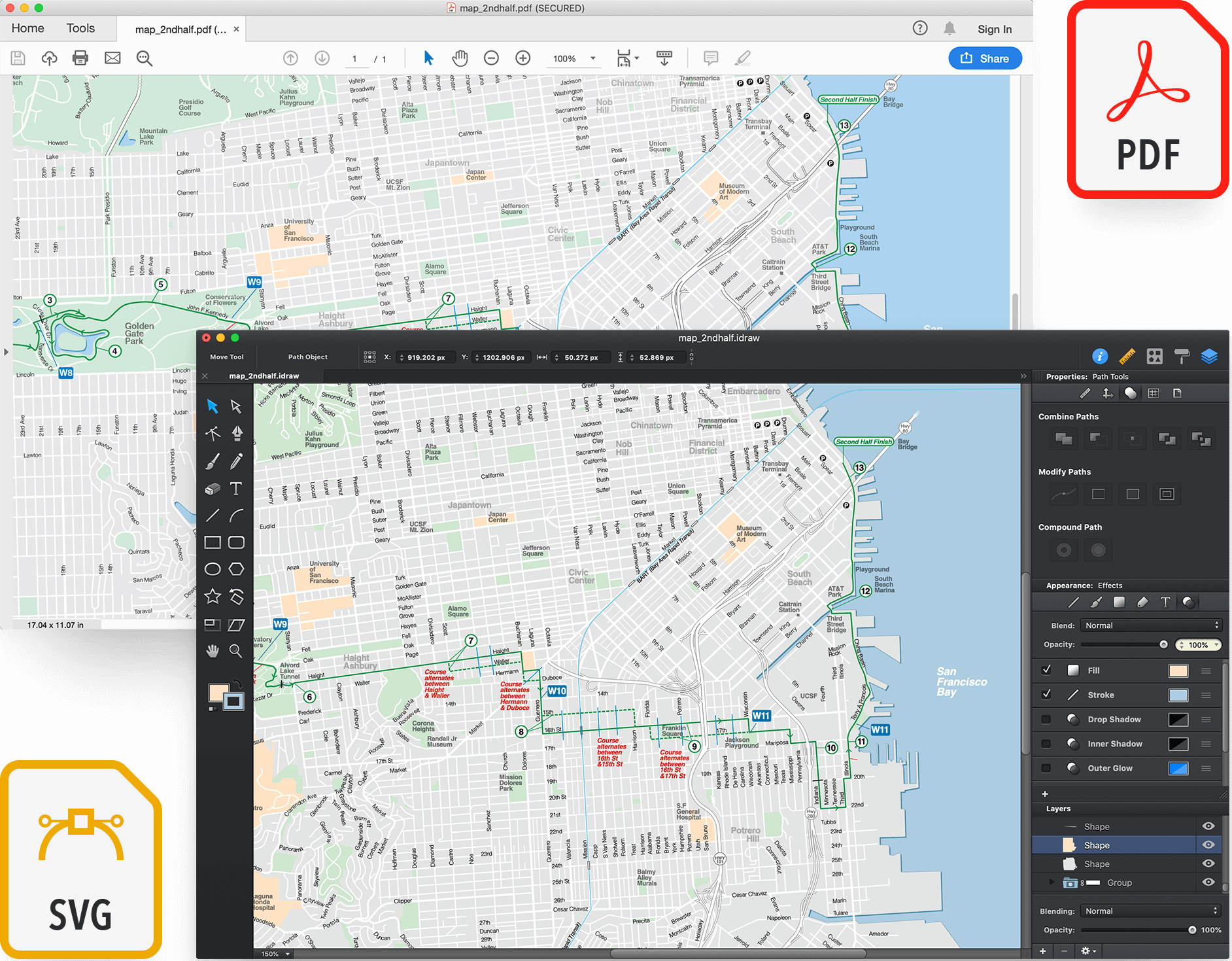The width and height of the screenshot is (1232, 961).
Task: Enable the Drop Shadow checkbox
Action: click(x=1046, y=719)
